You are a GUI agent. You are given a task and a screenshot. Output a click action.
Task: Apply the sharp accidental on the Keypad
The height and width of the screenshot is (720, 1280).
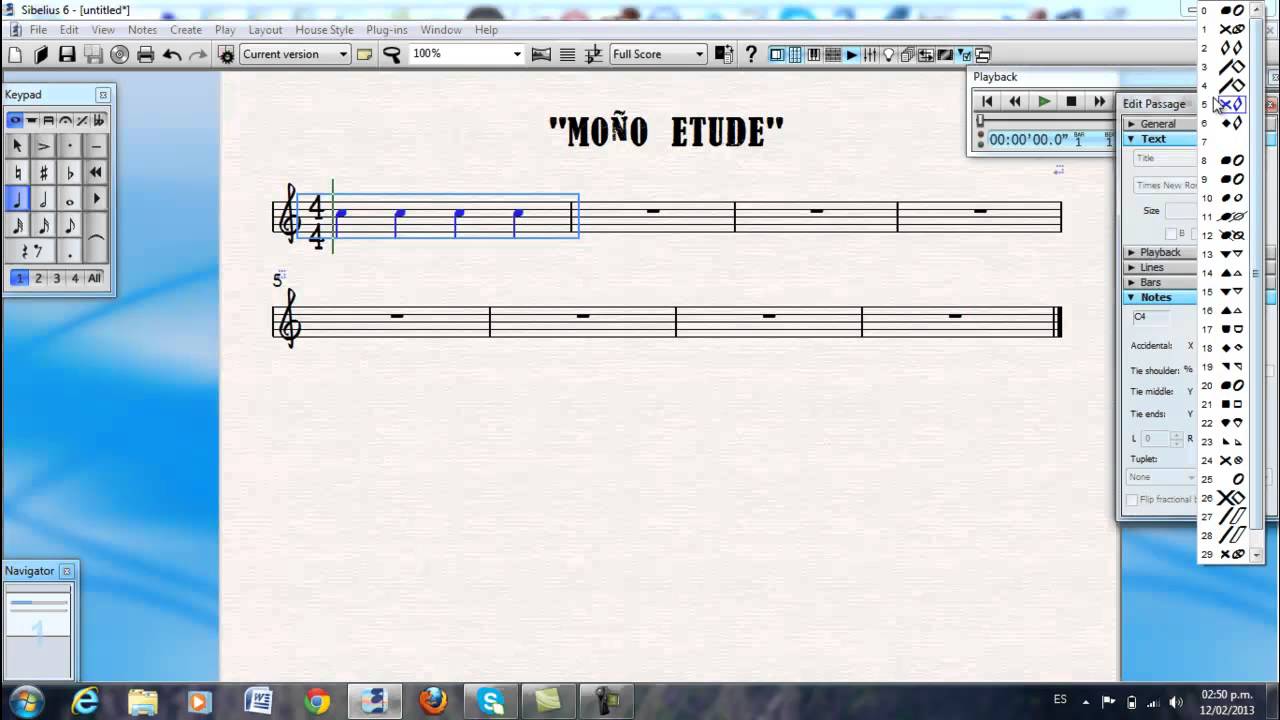pos(44,173)
